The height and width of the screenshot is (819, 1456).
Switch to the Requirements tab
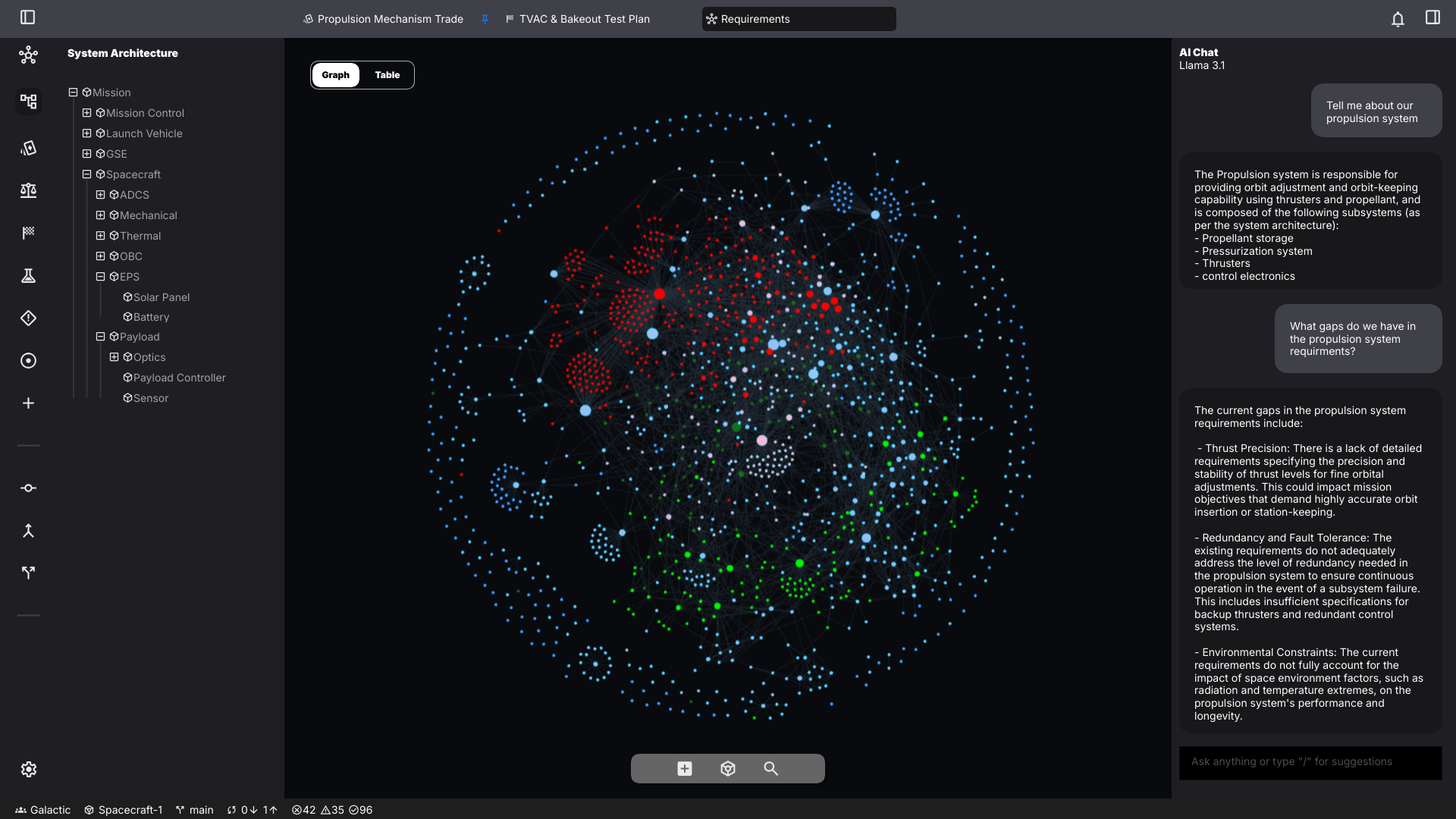pos(798,19)
